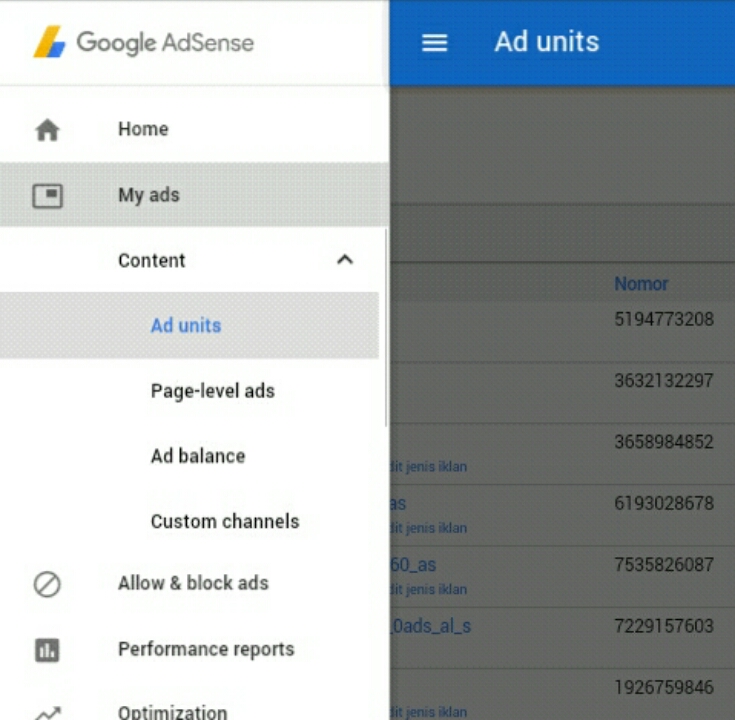
Task: Click edit jenis iklan link in row 7535826087
Action: pos(428,589)
